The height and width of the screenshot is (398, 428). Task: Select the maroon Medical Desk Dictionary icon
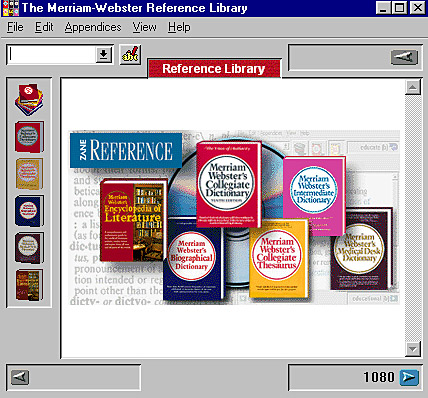29,248
